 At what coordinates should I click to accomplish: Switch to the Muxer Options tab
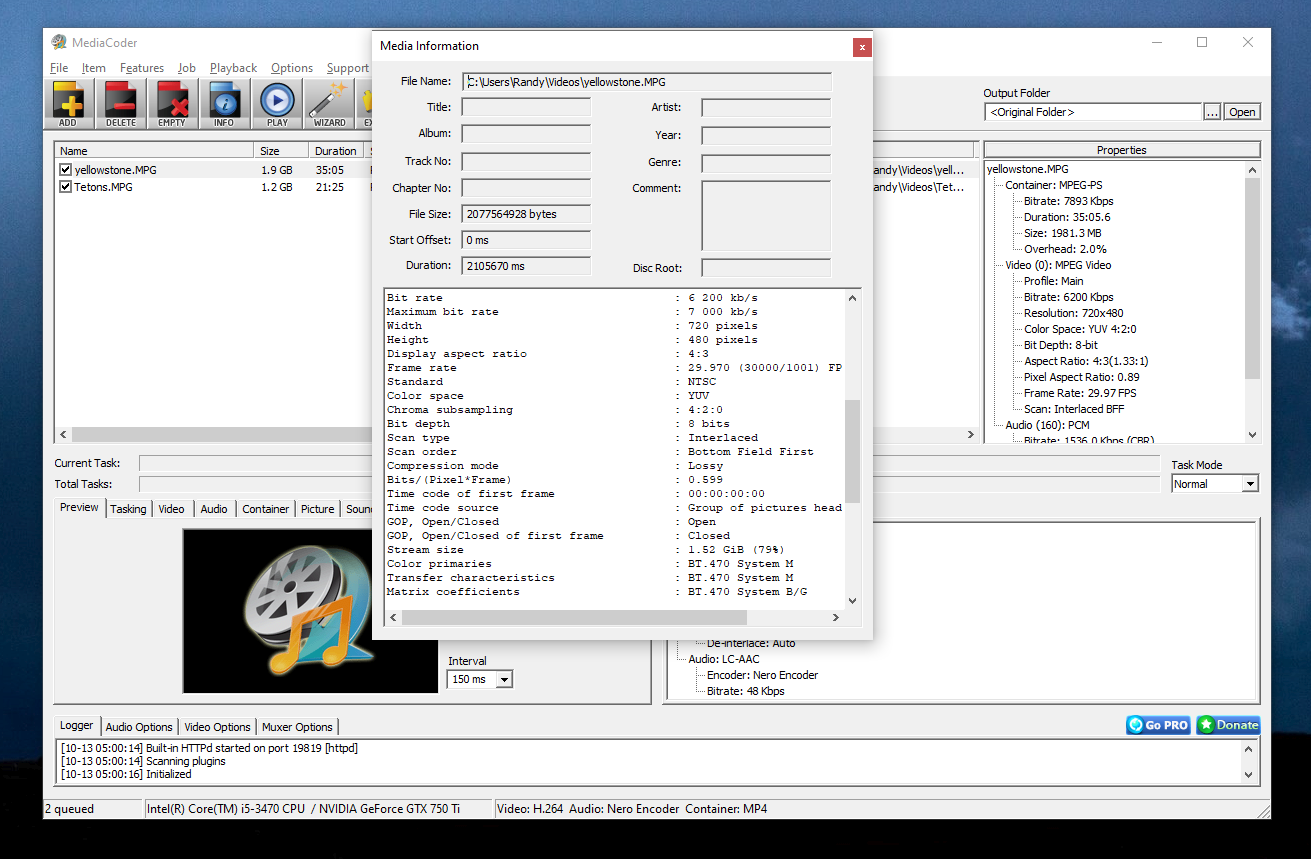(x=299, y=727)
